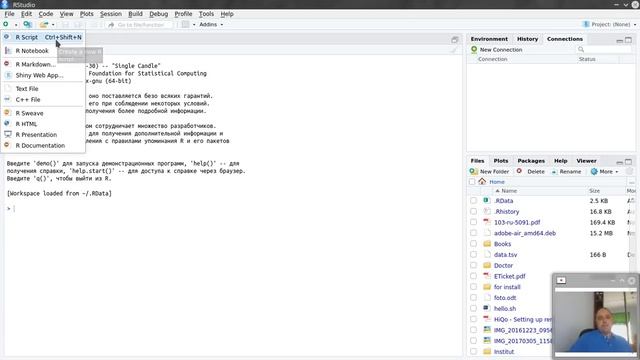
Task: Tick the select-all checkbox beside Home
Action: [x=472, y=182]
